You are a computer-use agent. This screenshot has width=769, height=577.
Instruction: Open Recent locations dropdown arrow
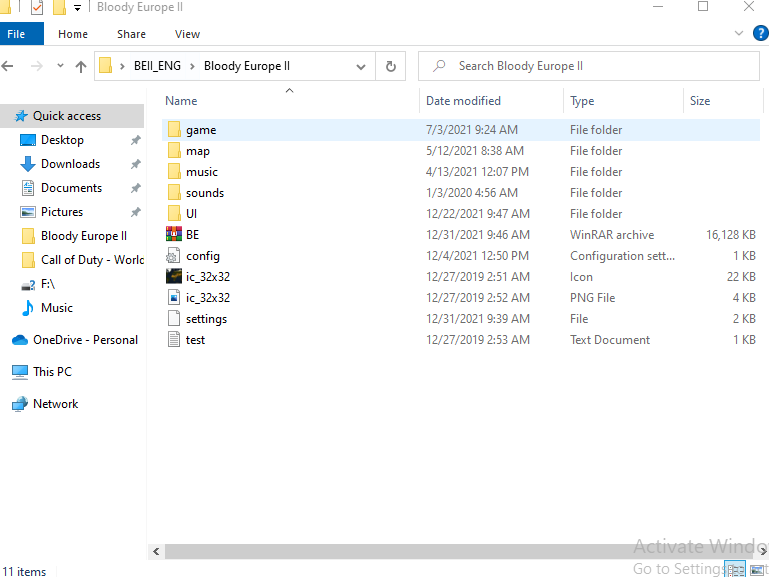(x=60, y=66)
